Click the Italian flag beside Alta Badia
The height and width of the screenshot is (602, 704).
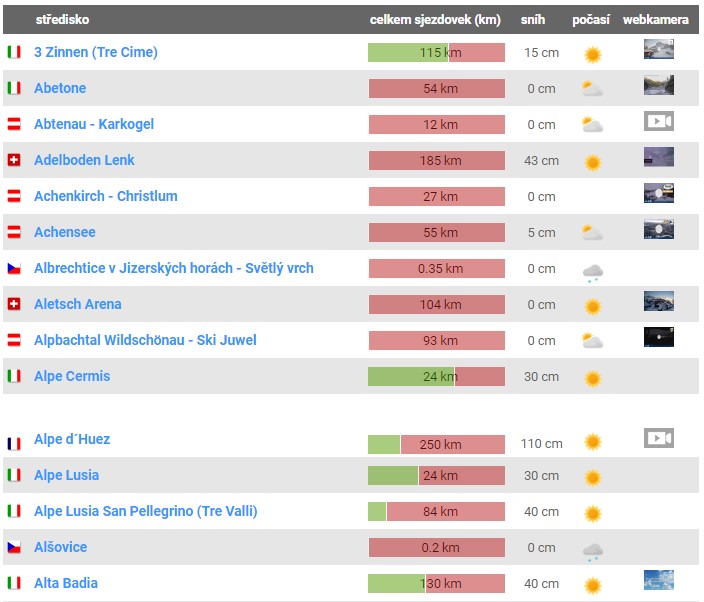point(14,583)
